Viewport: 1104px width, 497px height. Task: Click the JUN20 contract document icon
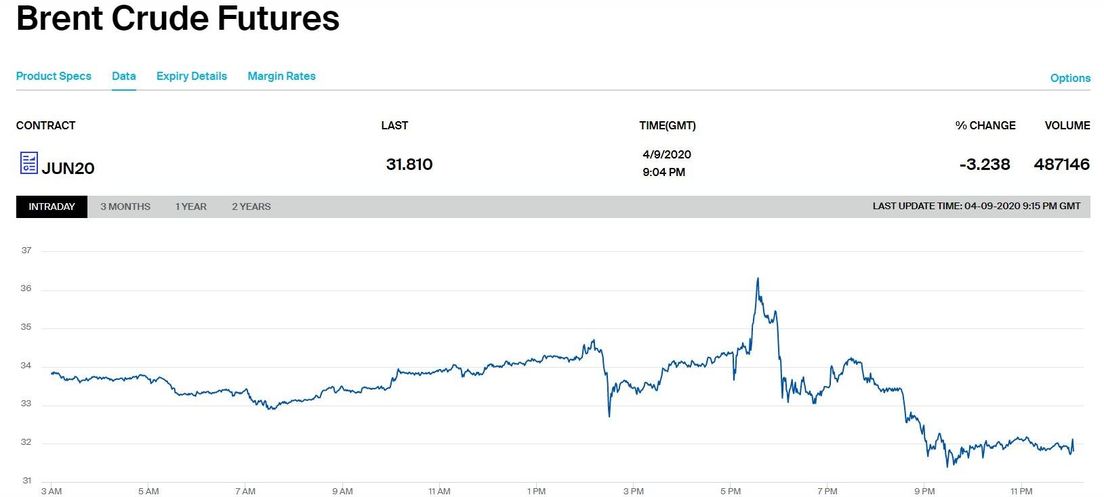pyautogui.click(x=28, y=163)
